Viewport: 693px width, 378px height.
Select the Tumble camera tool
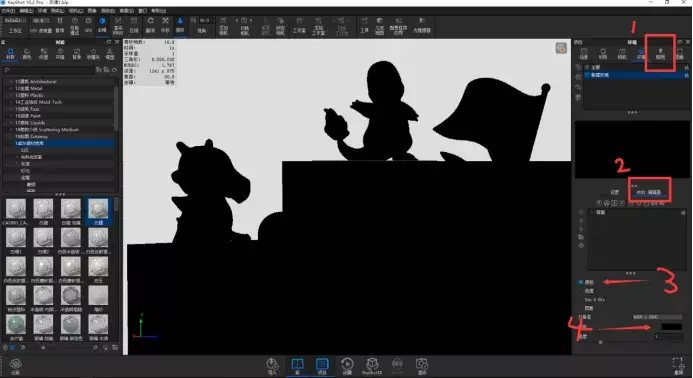(151, 24)
